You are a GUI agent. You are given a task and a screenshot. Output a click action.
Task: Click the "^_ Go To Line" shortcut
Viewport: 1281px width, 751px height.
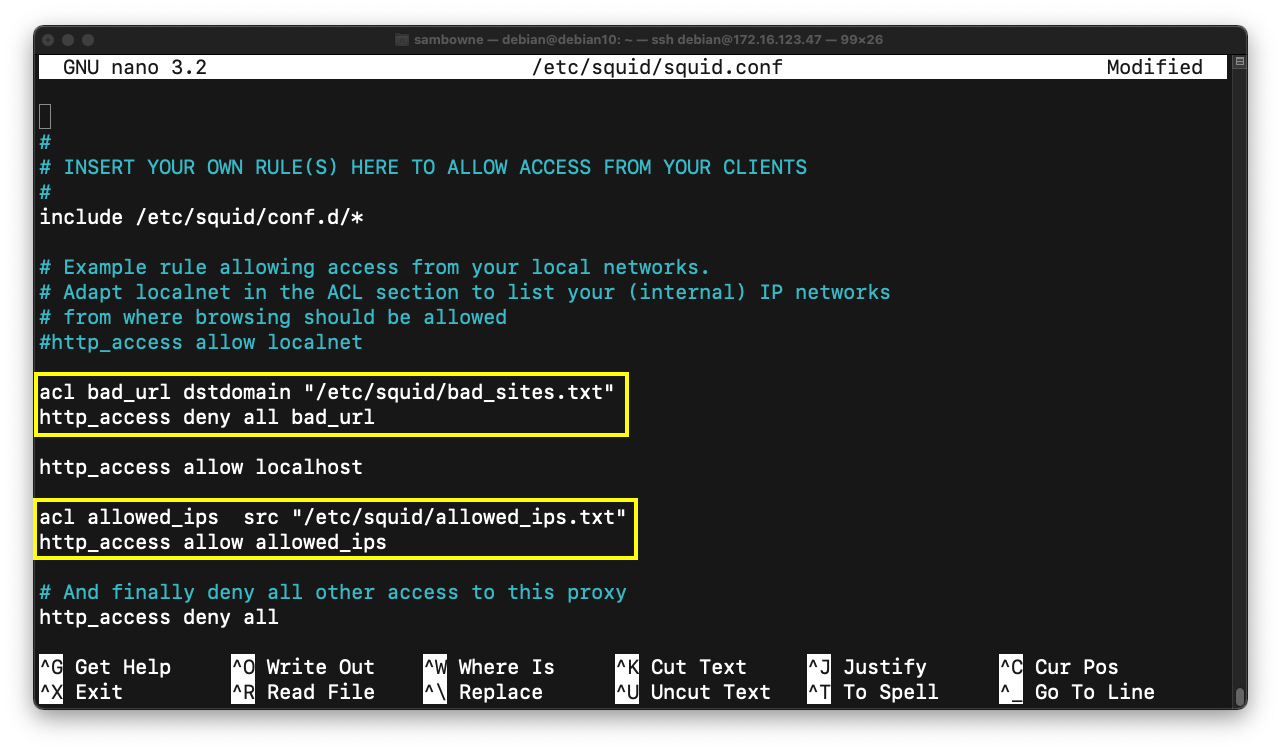click(1077, 692)
